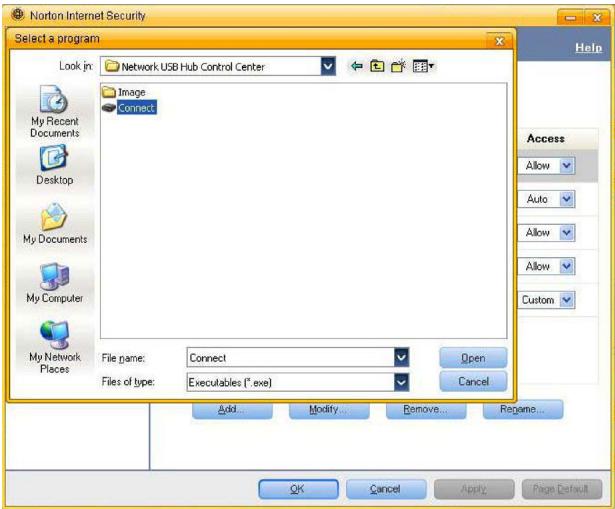Viewport: 615px width, 509px height.
Task: Open the View menu icon
Action: click(x=423, y=66)
